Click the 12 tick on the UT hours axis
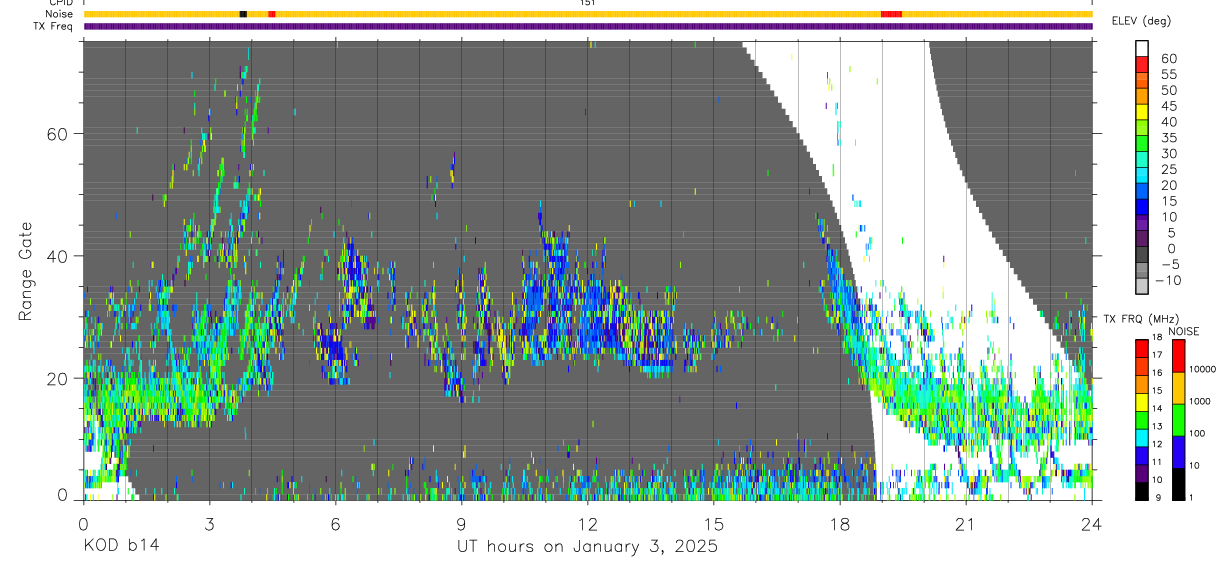1228x567 pixels. pos(588,524)
